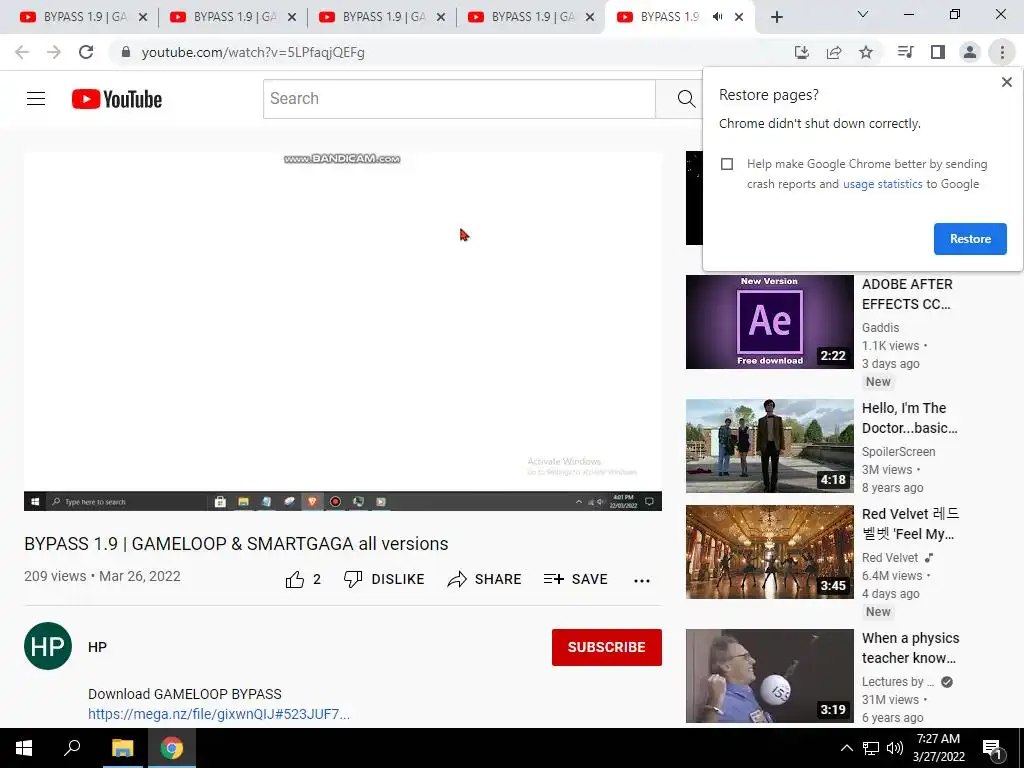
Task: Click the Chrome taskbar icon
Action: click(171, 748)
